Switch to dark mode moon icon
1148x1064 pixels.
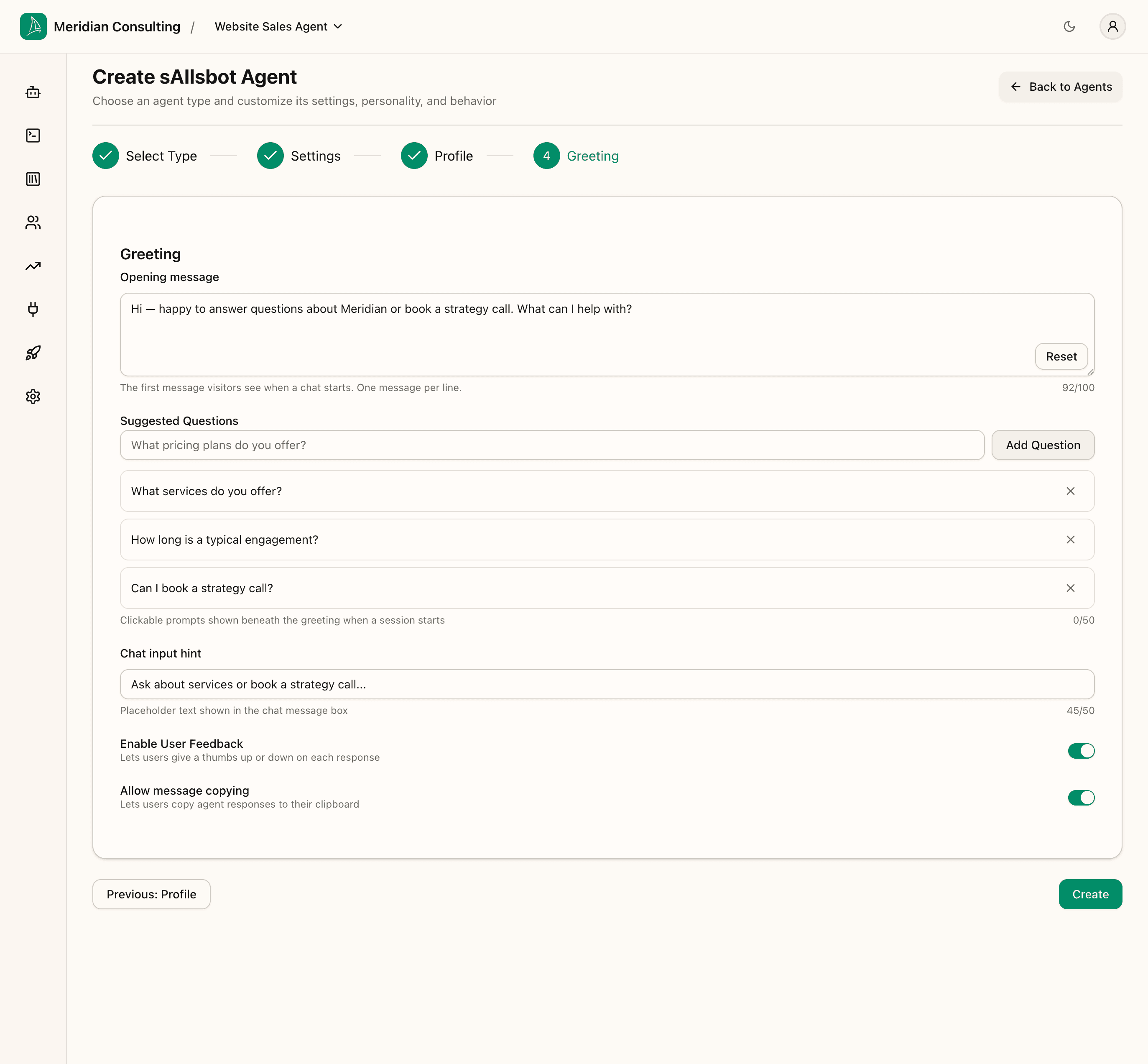(x=1069, y=26)
